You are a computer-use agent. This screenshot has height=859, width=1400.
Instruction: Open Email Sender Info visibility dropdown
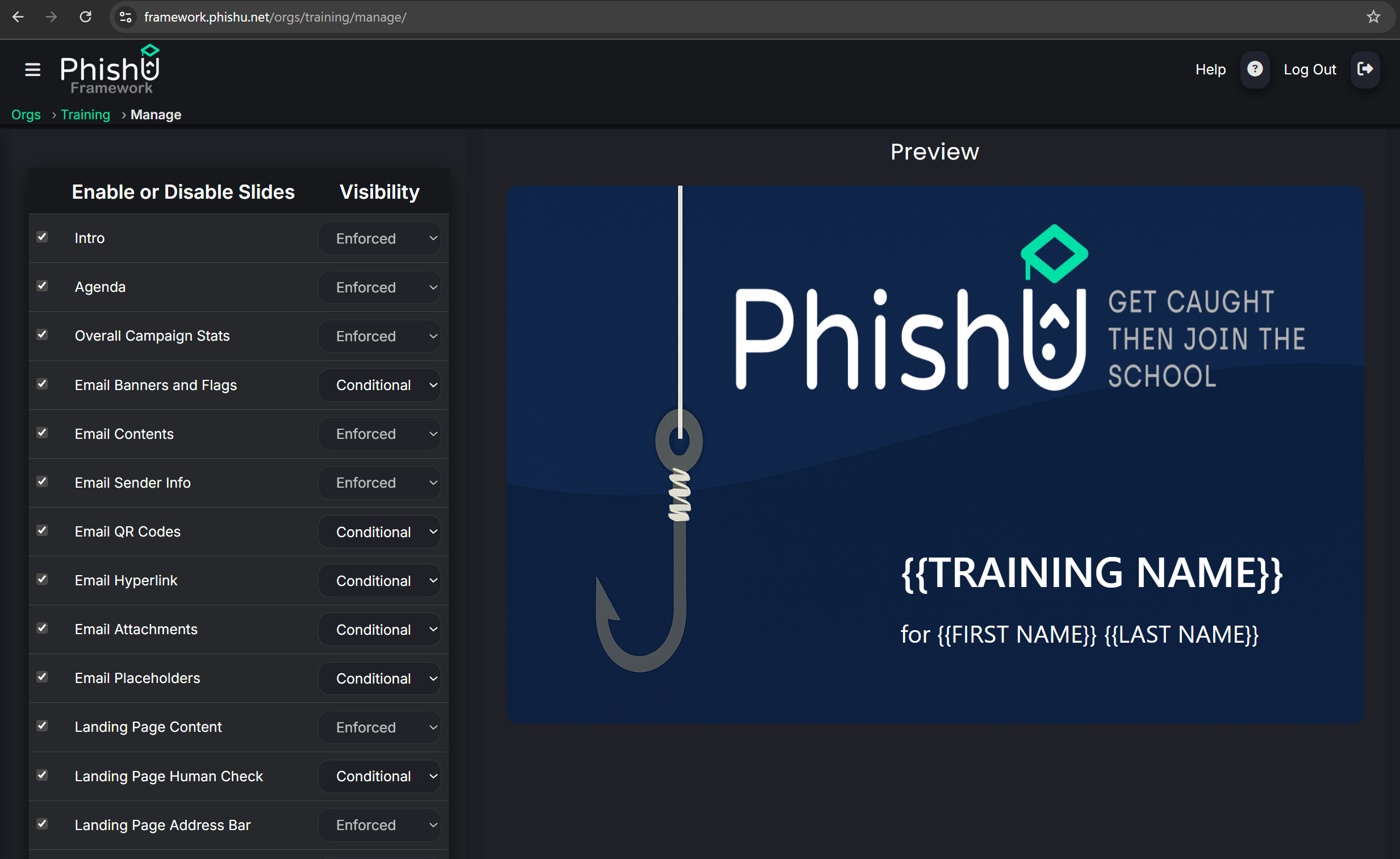tap(379, 483)
